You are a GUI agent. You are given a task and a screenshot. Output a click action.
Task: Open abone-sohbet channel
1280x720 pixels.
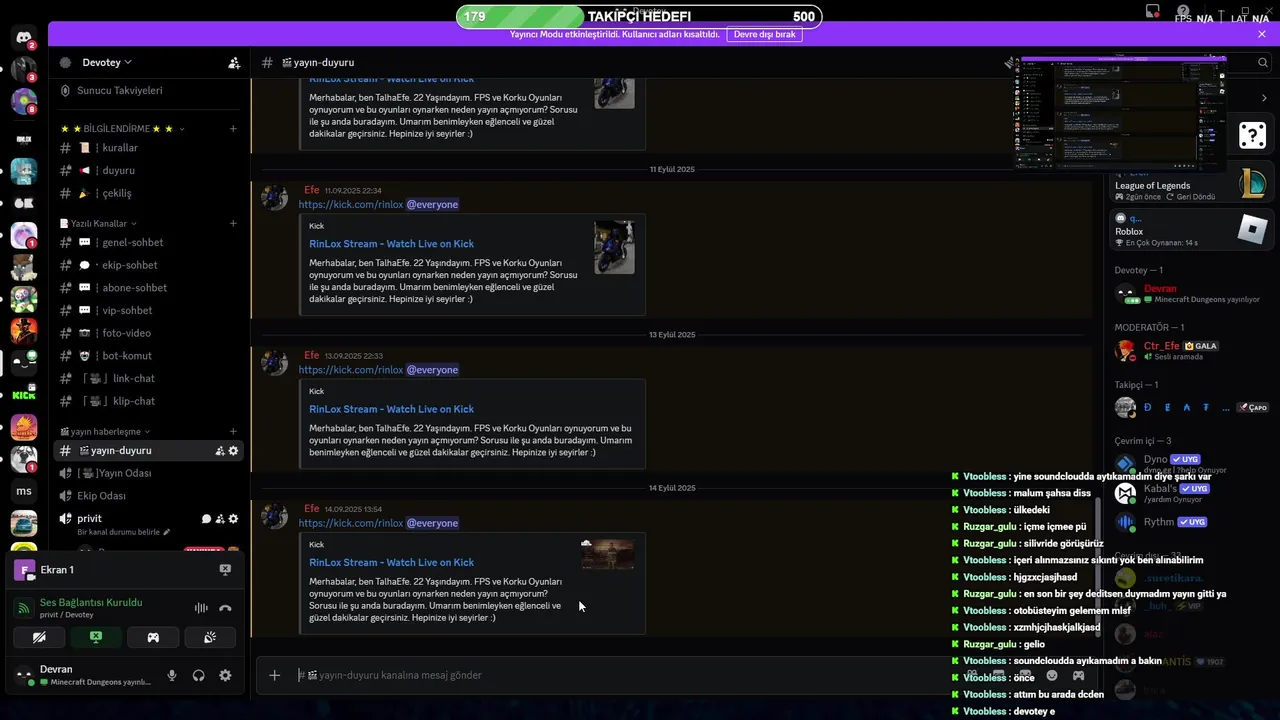(150, 287)
